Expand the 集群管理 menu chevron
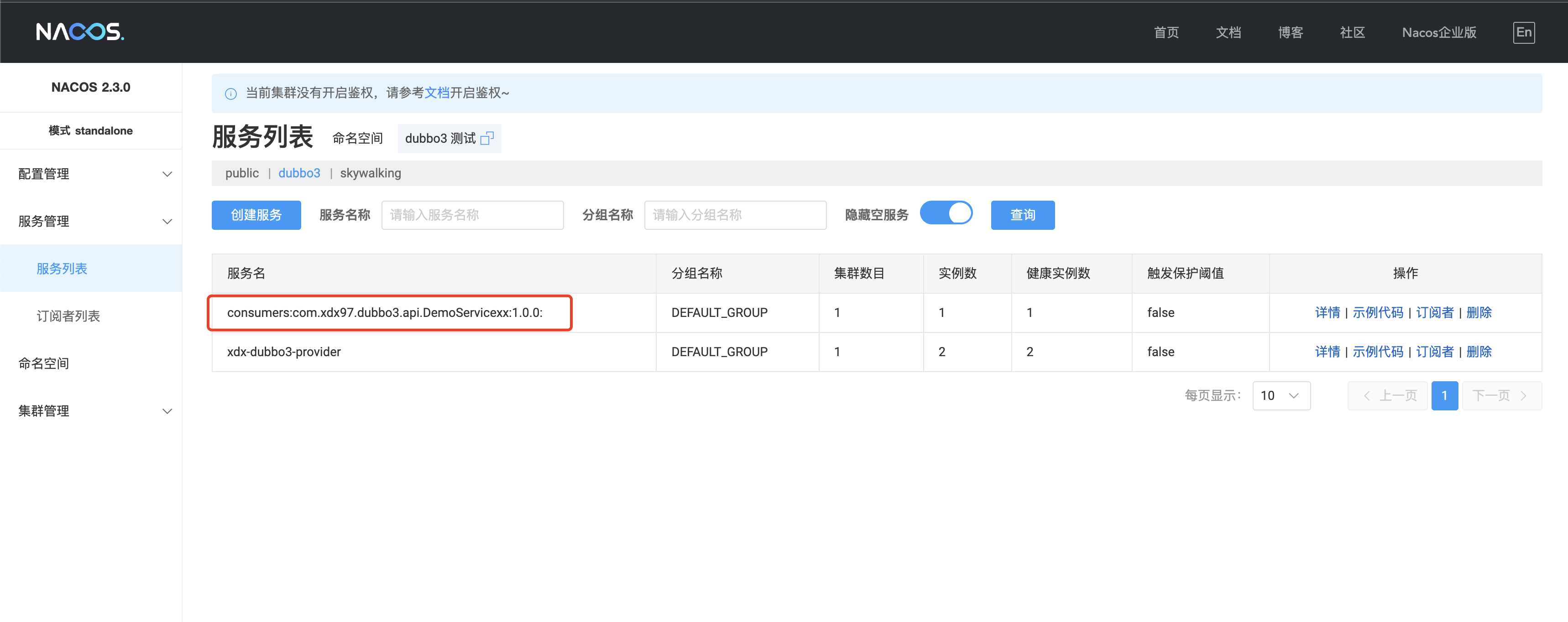The height and width of the screenshot is (622, 1568). point(167,411)
